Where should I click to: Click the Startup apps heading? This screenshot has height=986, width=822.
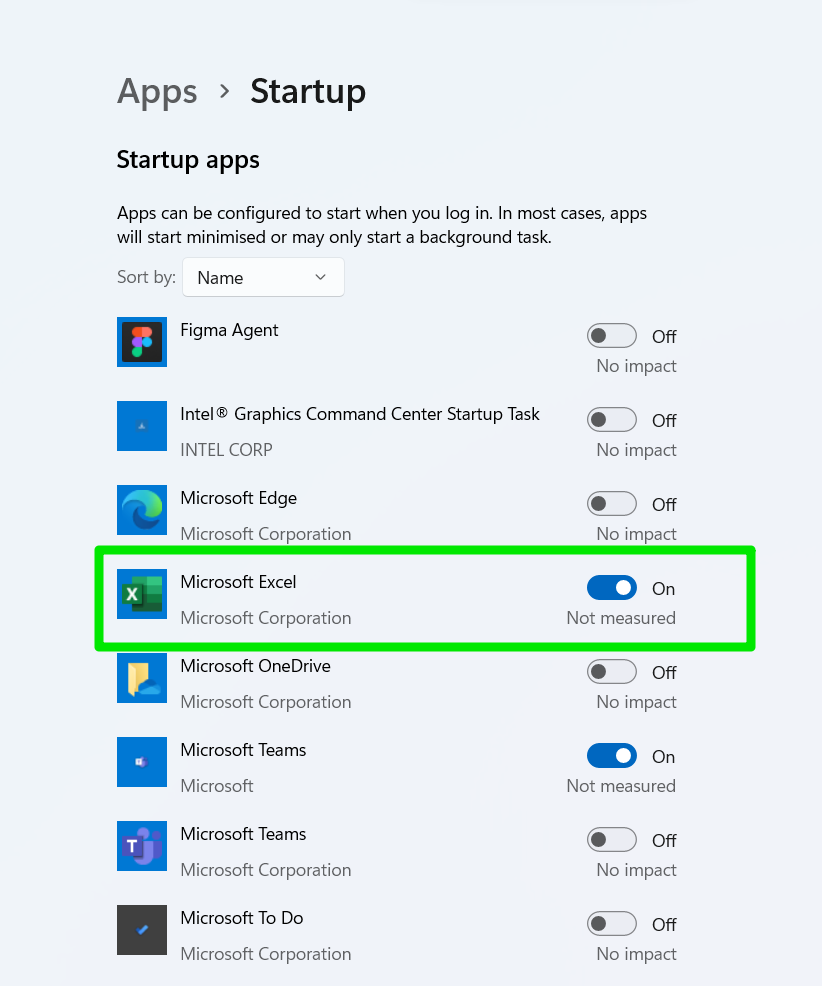coord(188,160)
